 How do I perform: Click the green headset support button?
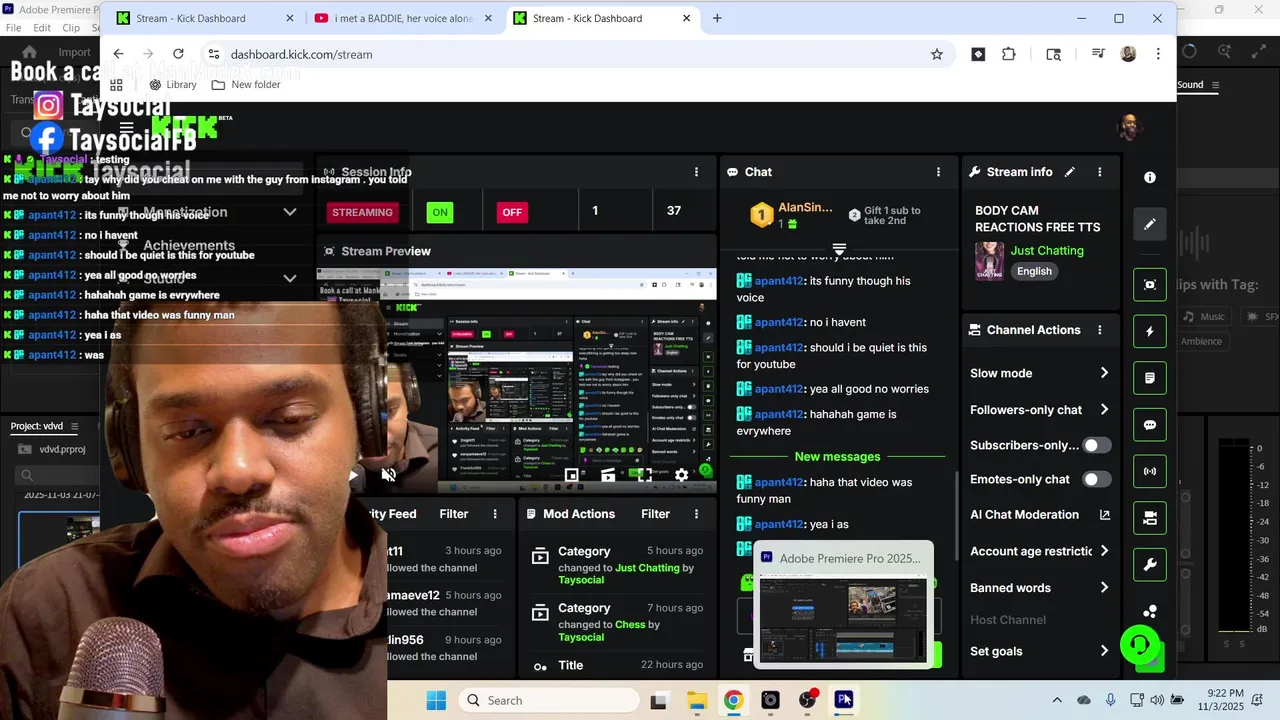(1139, 645)
